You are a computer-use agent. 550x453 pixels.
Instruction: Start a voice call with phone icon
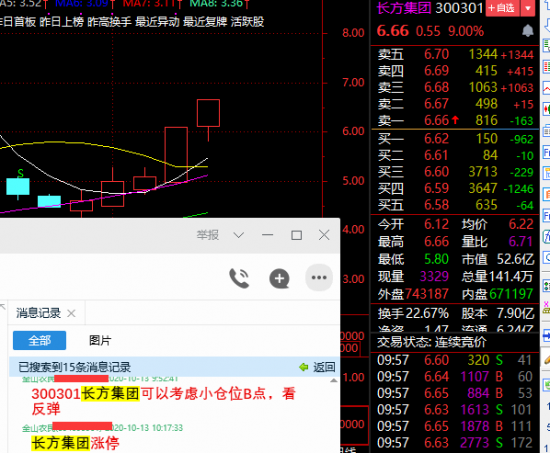click(239, 278)
